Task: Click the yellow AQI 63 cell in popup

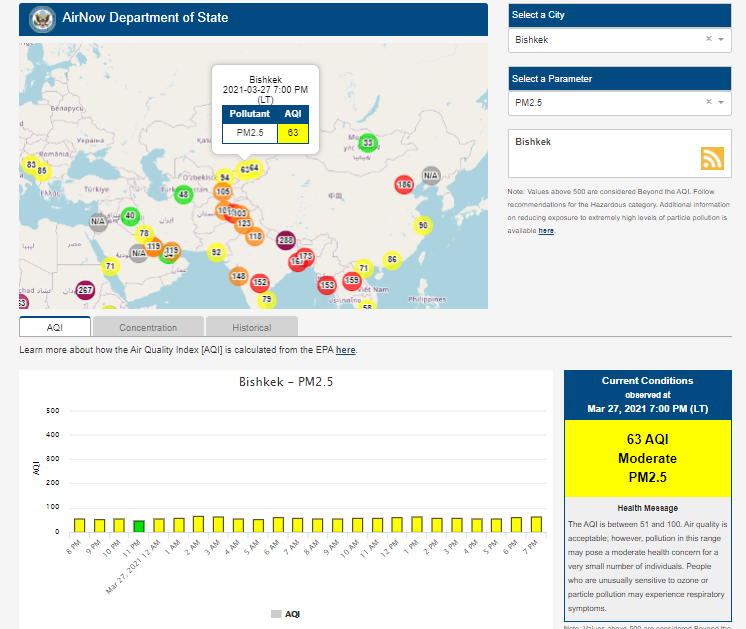Action: point(292,132)
